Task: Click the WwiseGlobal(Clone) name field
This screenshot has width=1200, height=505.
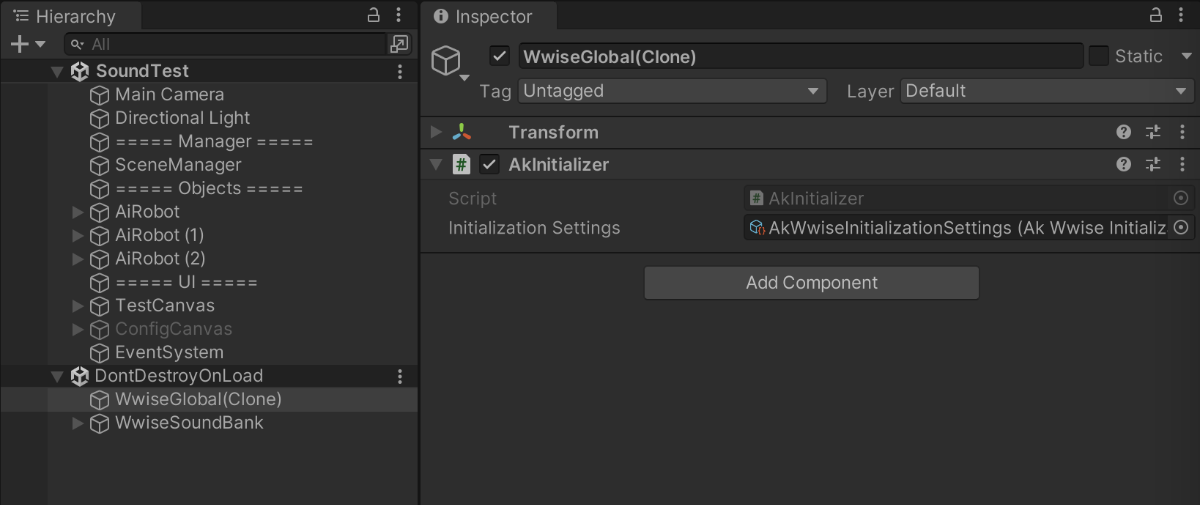Action: (x=800, y=56)
